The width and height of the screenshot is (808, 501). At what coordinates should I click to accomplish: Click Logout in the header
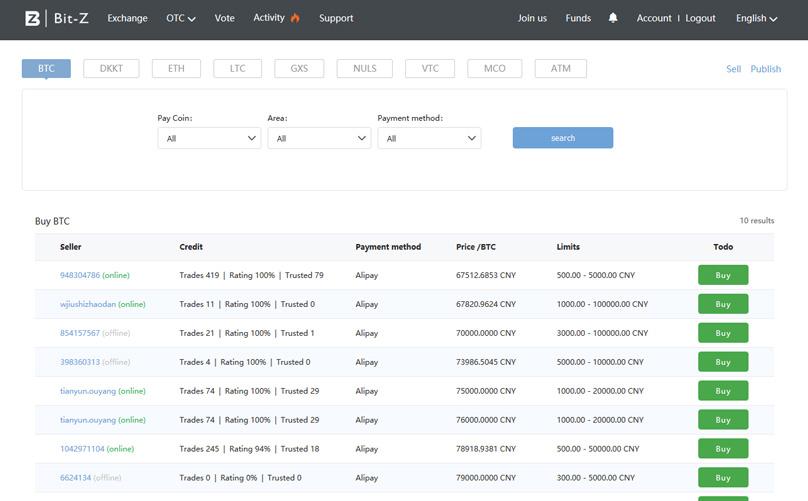700,18
